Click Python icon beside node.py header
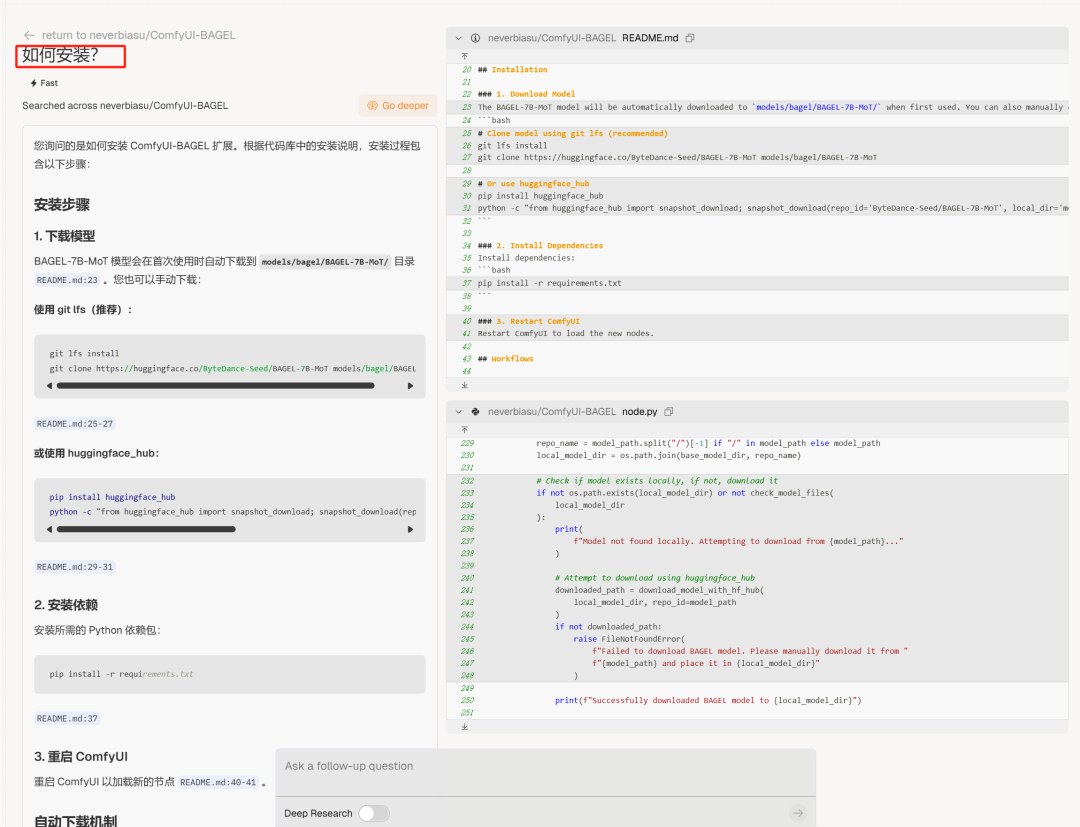This screenshot has height=827, width=1080. tap(475, 412)
